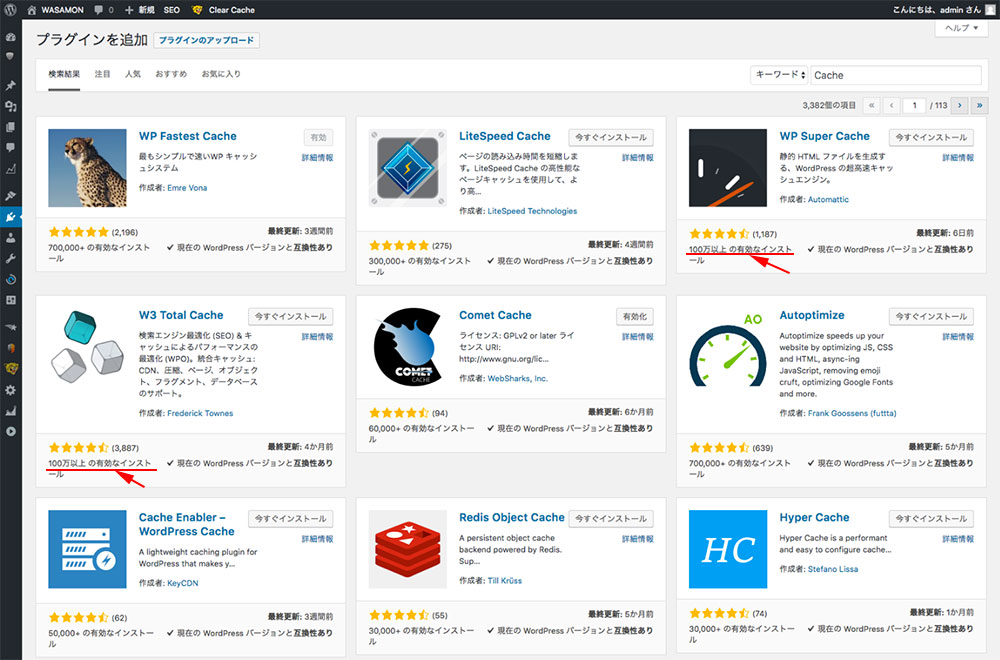Install W3 Total Cache now
This screenshot has width=1000, height=660.
[290, 316]
